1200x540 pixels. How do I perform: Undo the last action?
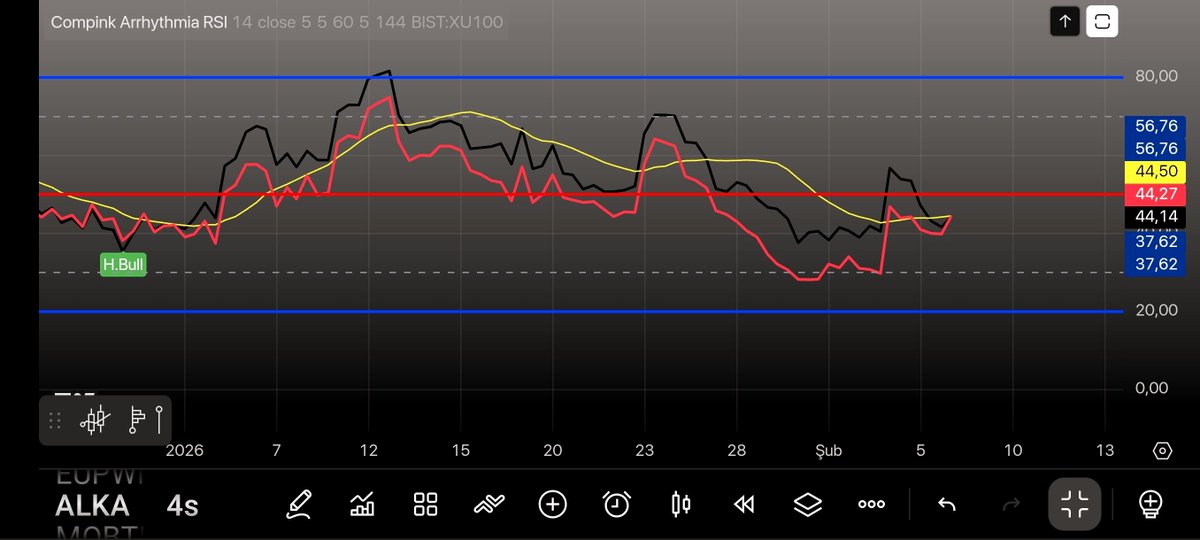coord(947,504)
